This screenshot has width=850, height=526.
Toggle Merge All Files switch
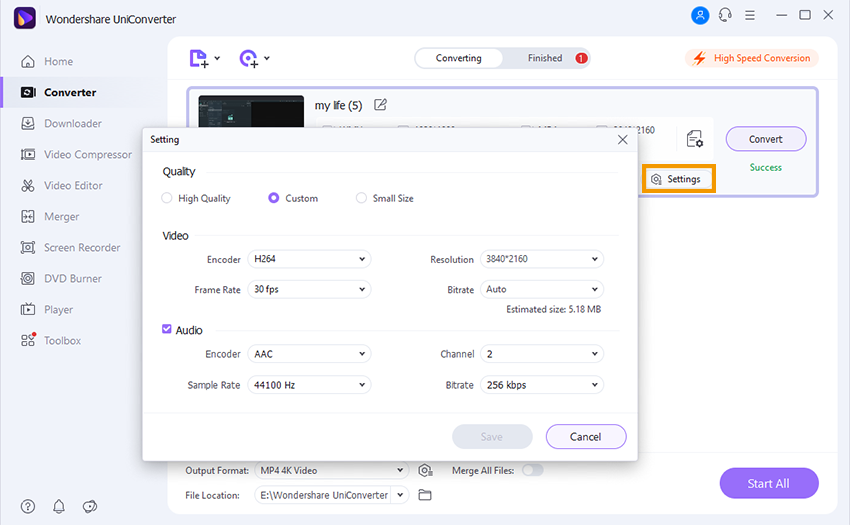(x=532, y=470)
